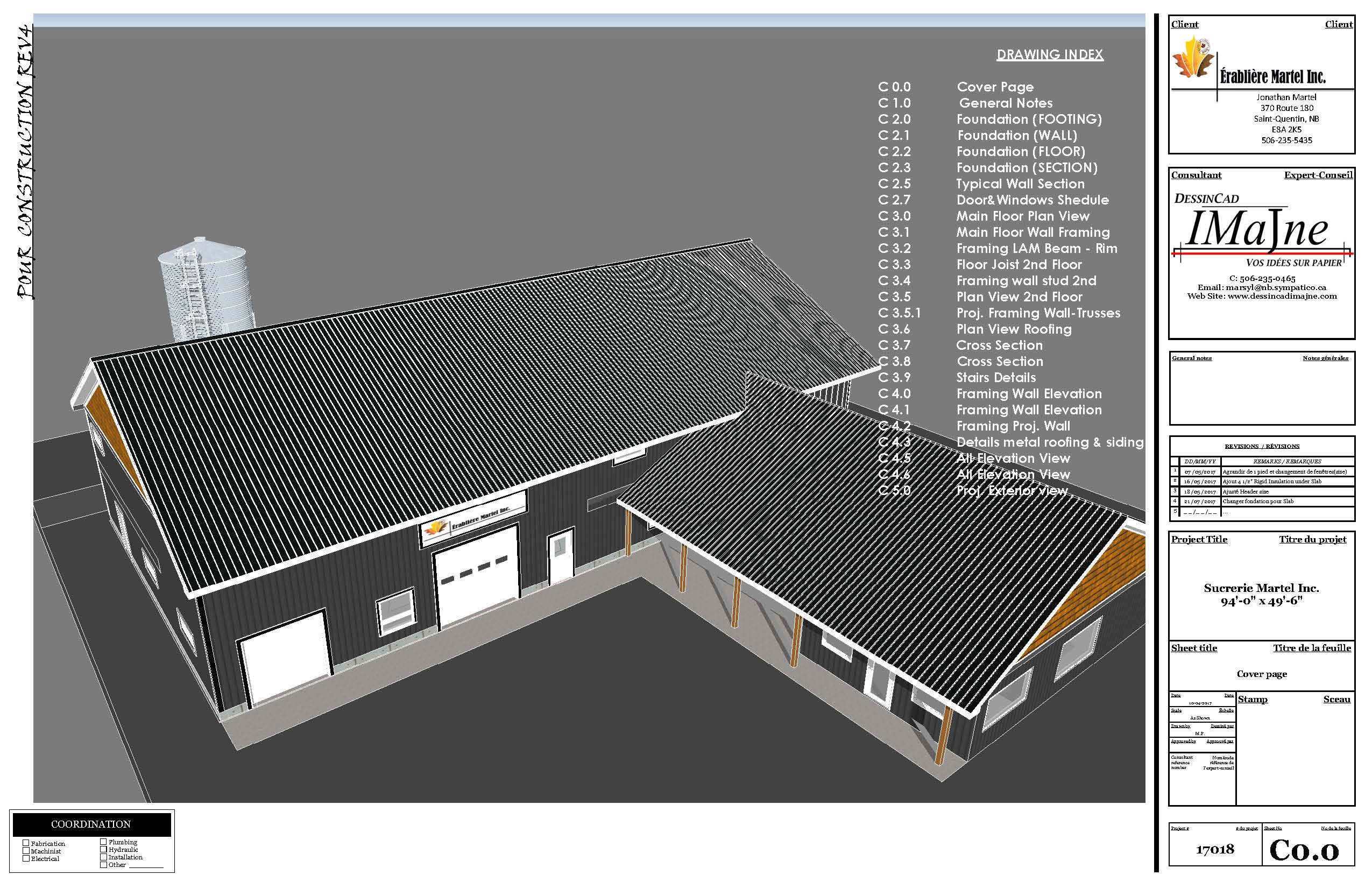The width and height of the screenshot is (1372, 882).
Task: Select index entry 'Stairs Details'
Action: [x=996, y=377]
